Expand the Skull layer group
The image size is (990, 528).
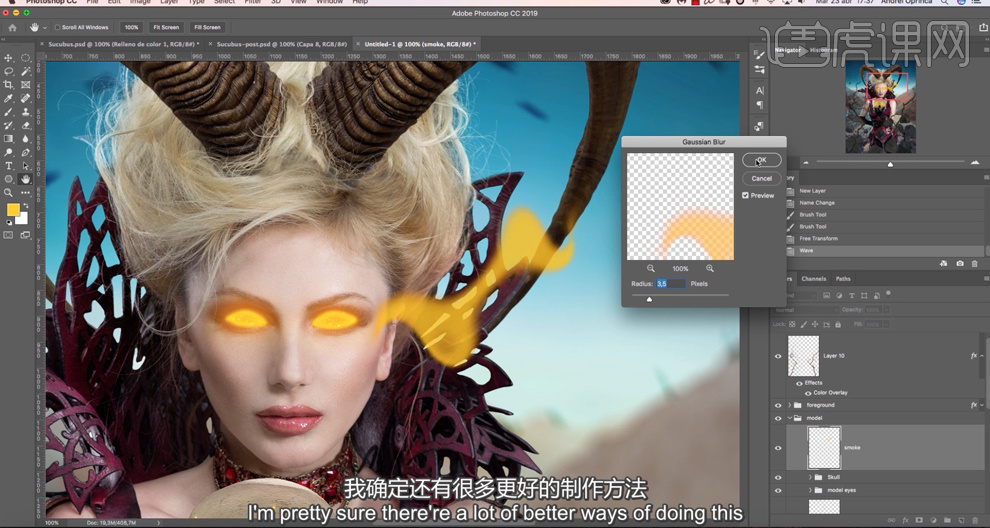coord(810,477)
